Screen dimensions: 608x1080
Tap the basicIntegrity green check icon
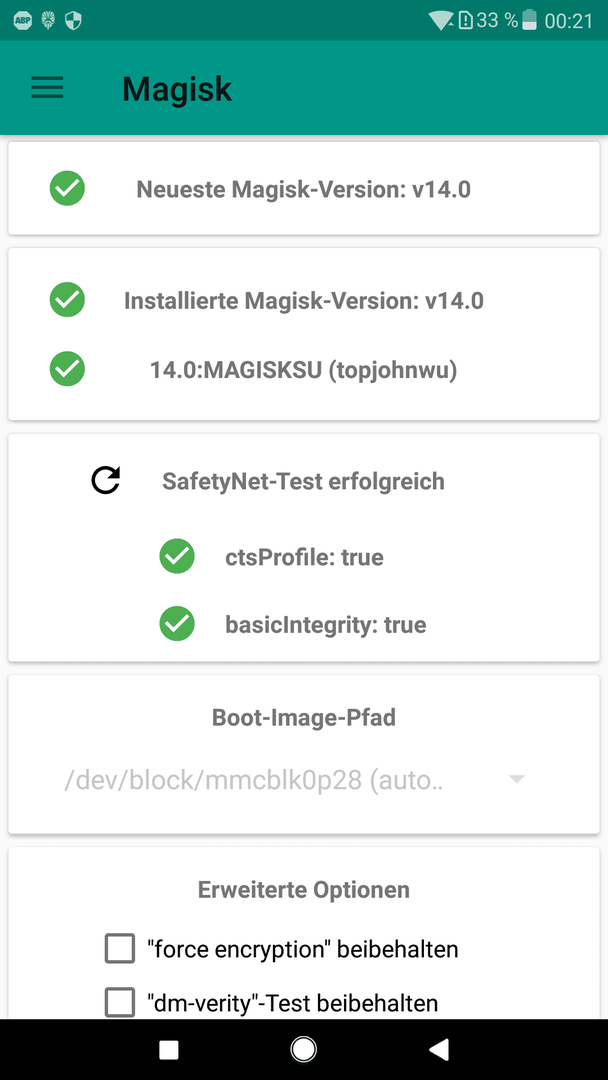177,624
